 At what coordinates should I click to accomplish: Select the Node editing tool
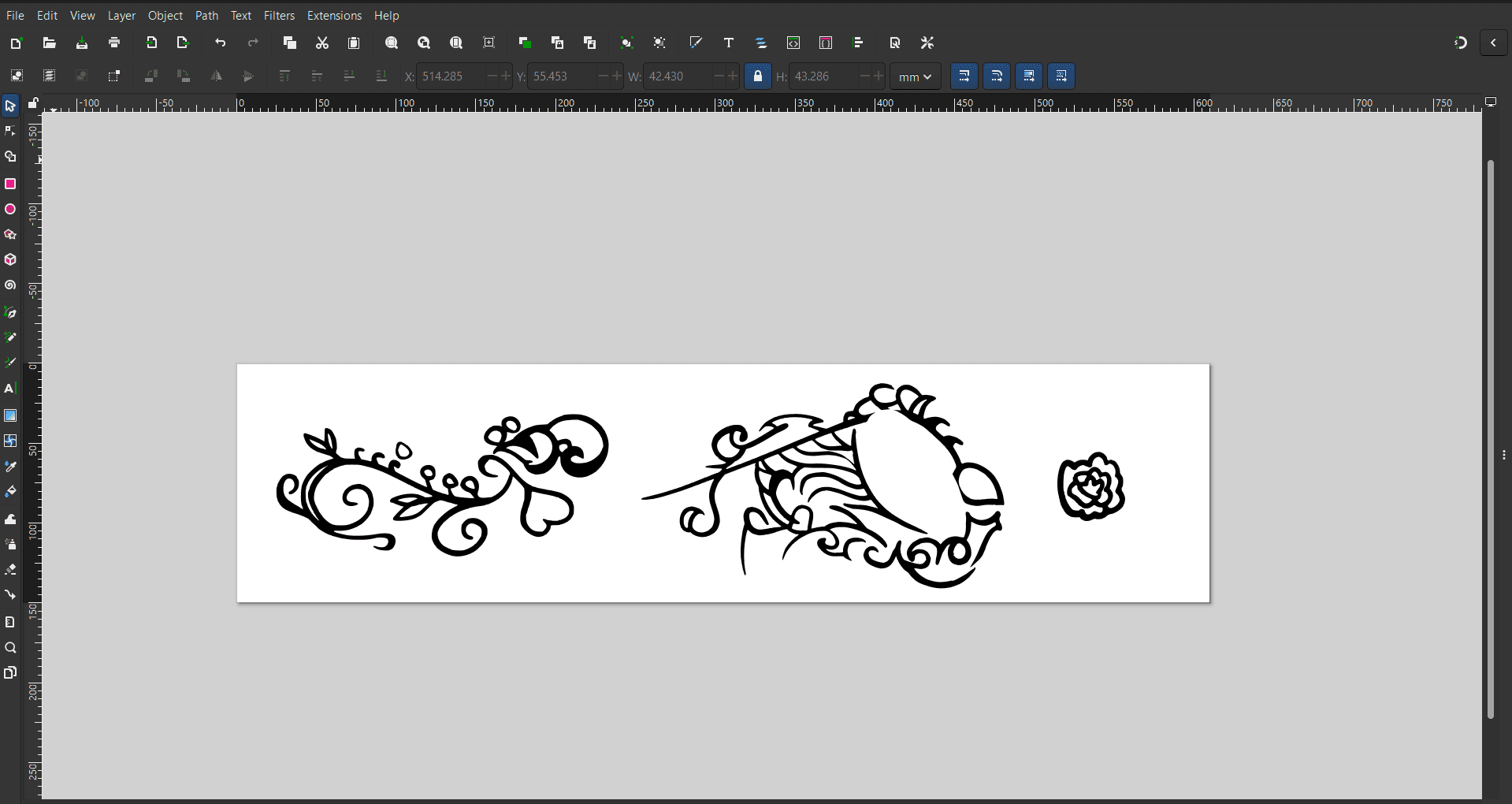pos(10,131)
